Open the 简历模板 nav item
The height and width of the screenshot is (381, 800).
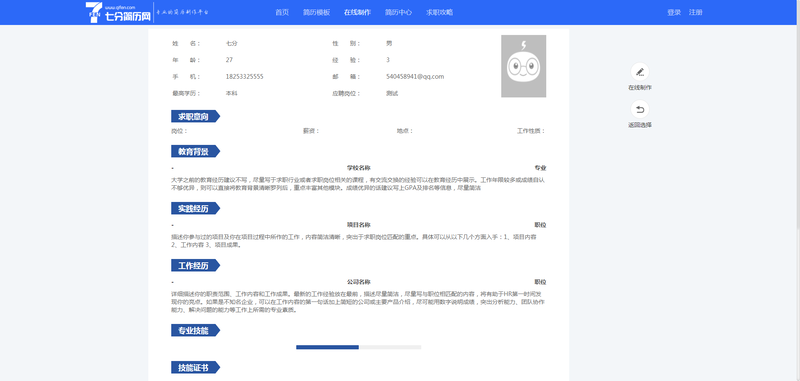coord(316,12)
